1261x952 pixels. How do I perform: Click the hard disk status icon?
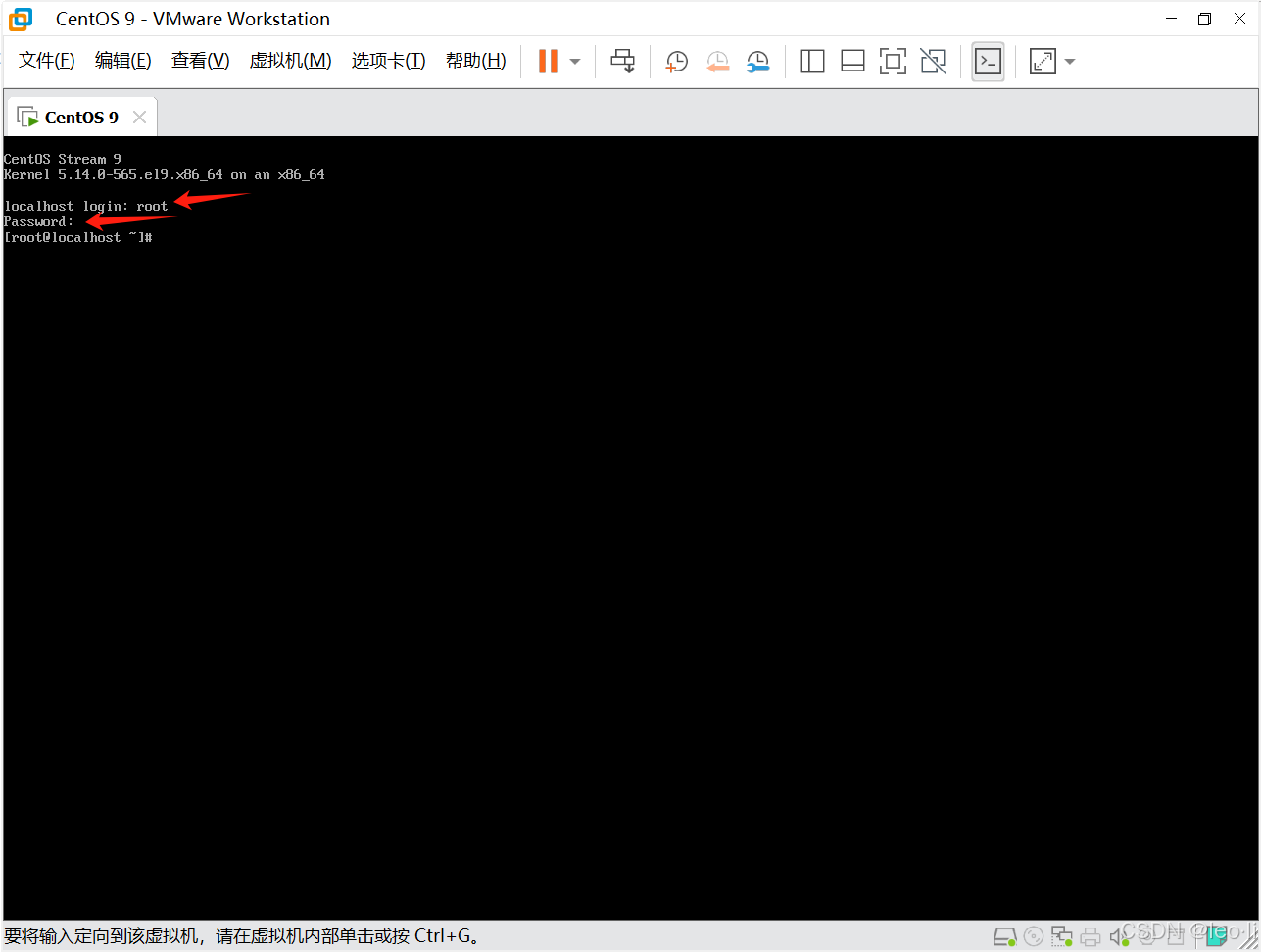coord(1004,937)
